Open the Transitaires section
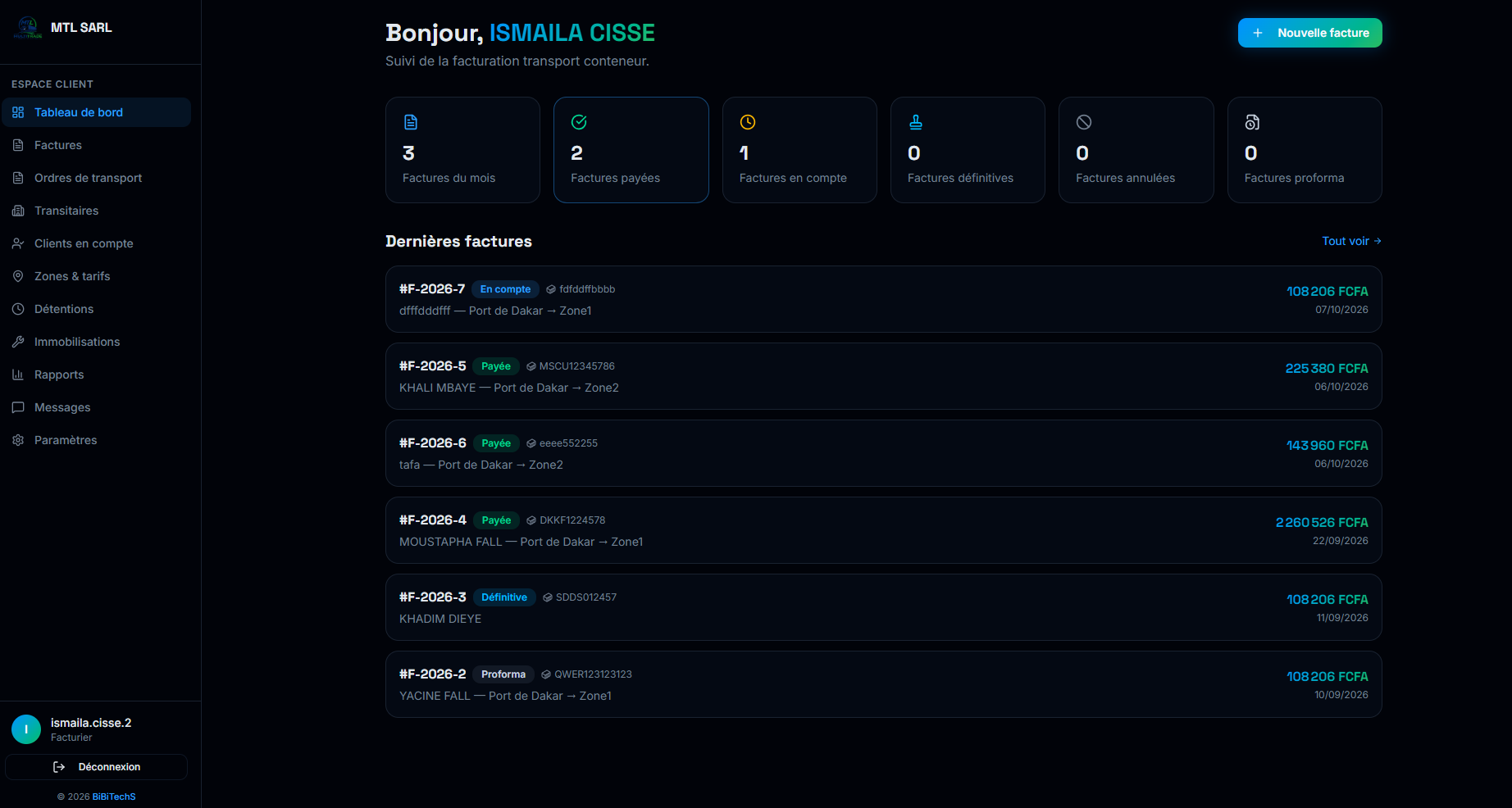This screenshot has height=808, width=1512. 97,211
